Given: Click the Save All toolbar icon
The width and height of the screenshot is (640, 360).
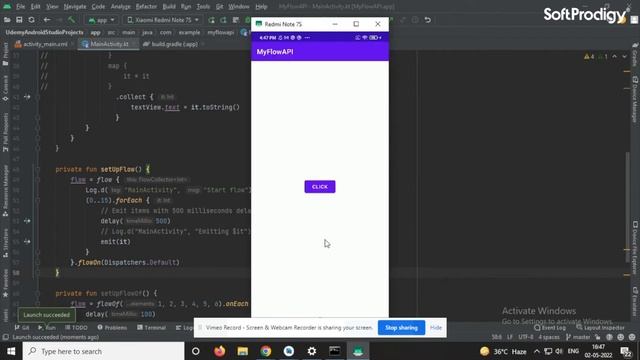Looking at the screenshot, I should click(19, 20).
